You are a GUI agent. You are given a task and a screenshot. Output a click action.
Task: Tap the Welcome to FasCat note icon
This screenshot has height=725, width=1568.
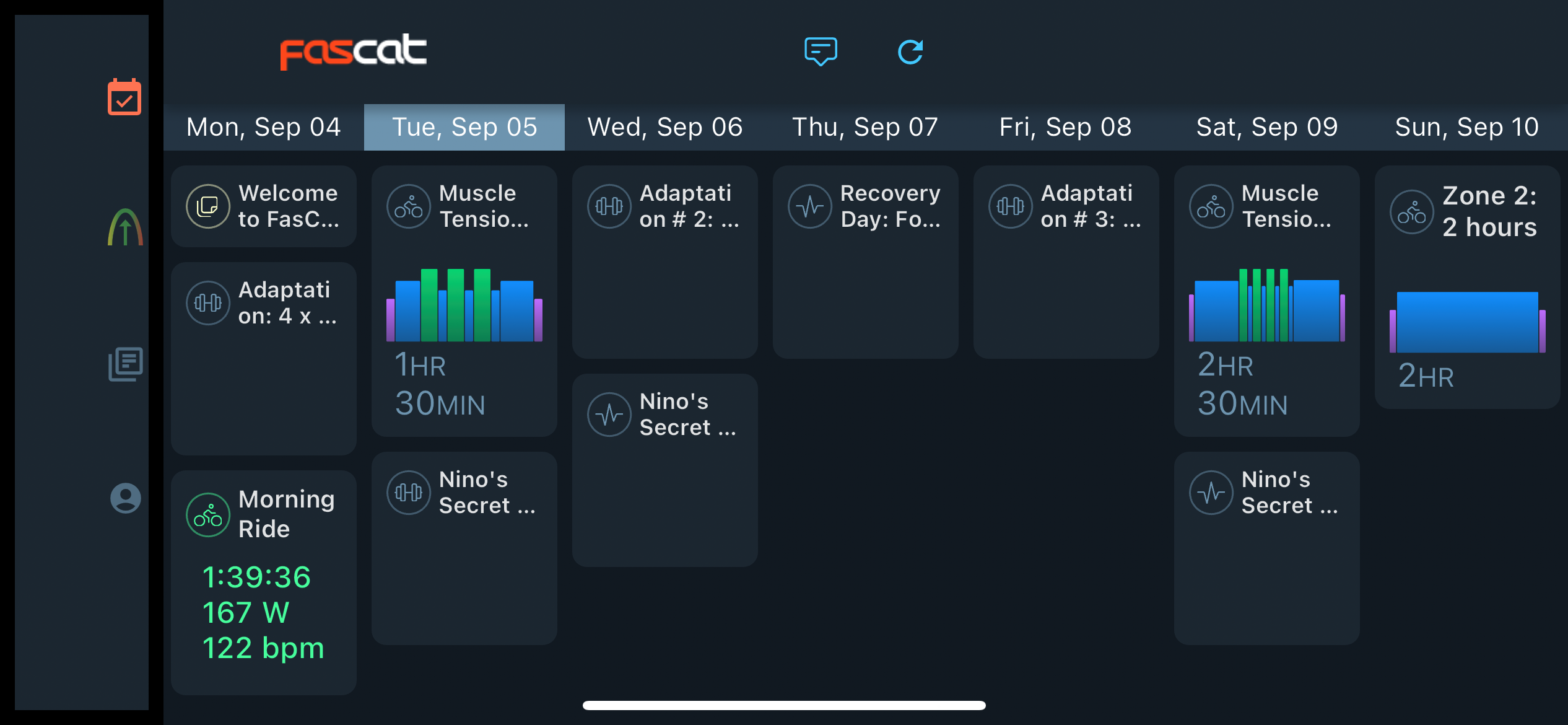point(208,206)
